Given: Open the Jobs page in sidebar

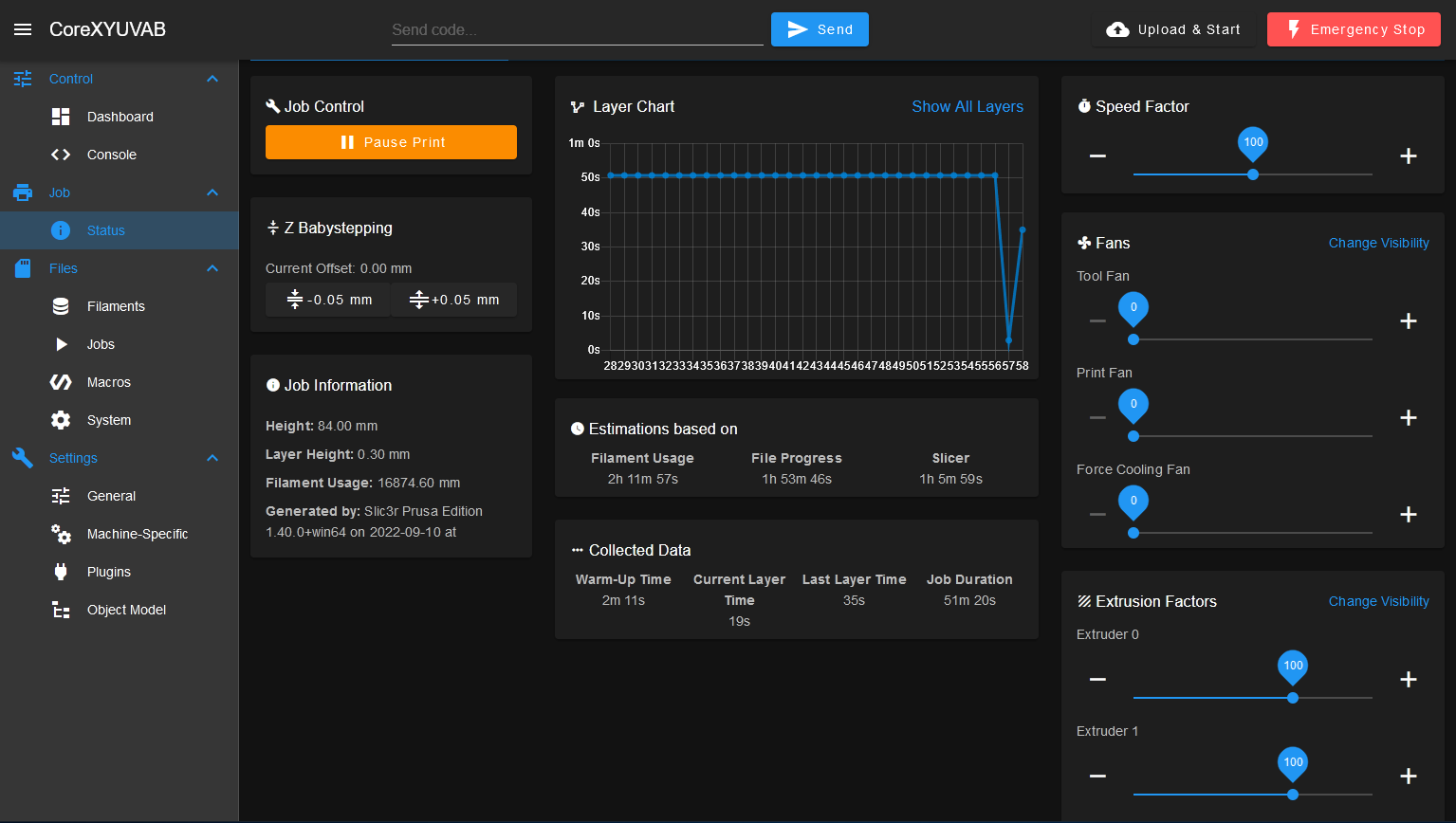Looking at the screenshot, I should click(120, 344).
